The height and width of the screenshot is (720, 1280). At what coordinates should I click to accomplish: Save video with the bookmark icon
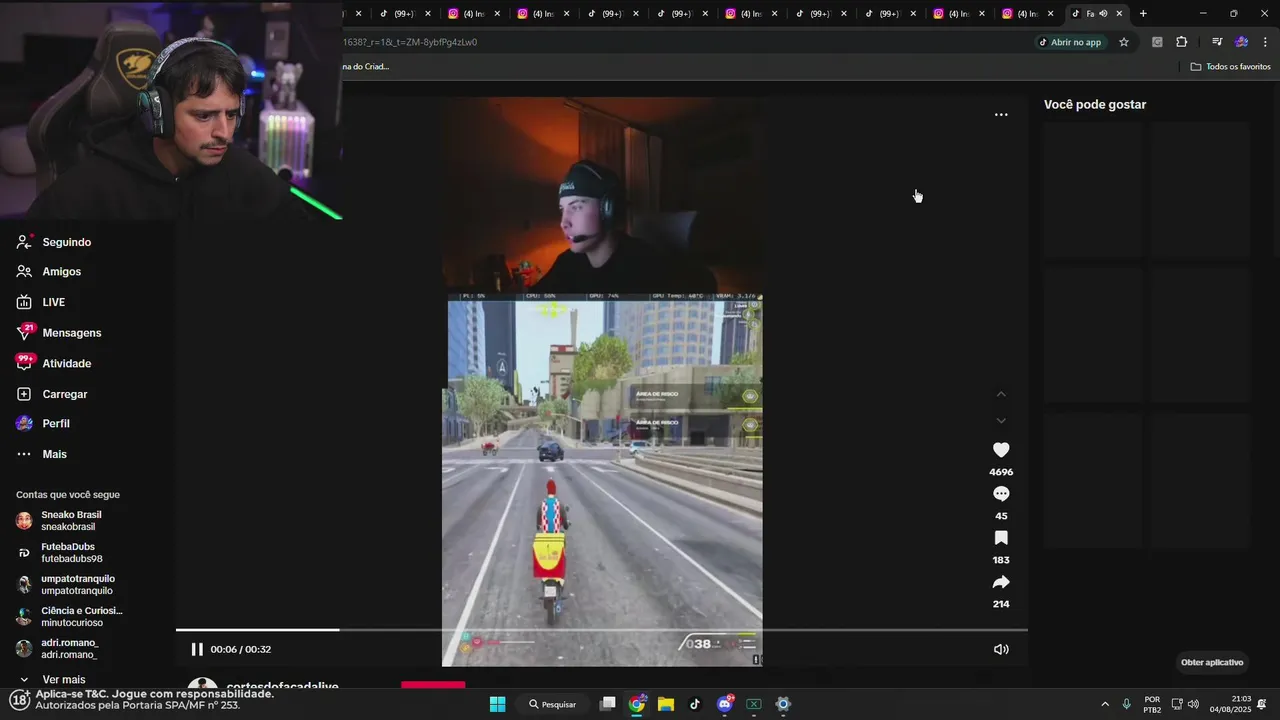(1001, 538)
